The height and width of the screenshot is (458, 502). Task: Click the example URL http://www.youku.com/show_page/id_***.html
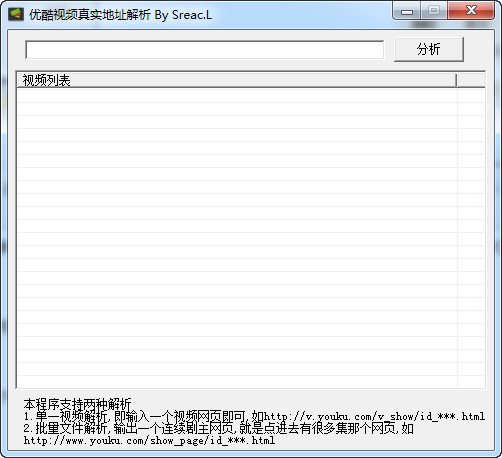[149, 441]
